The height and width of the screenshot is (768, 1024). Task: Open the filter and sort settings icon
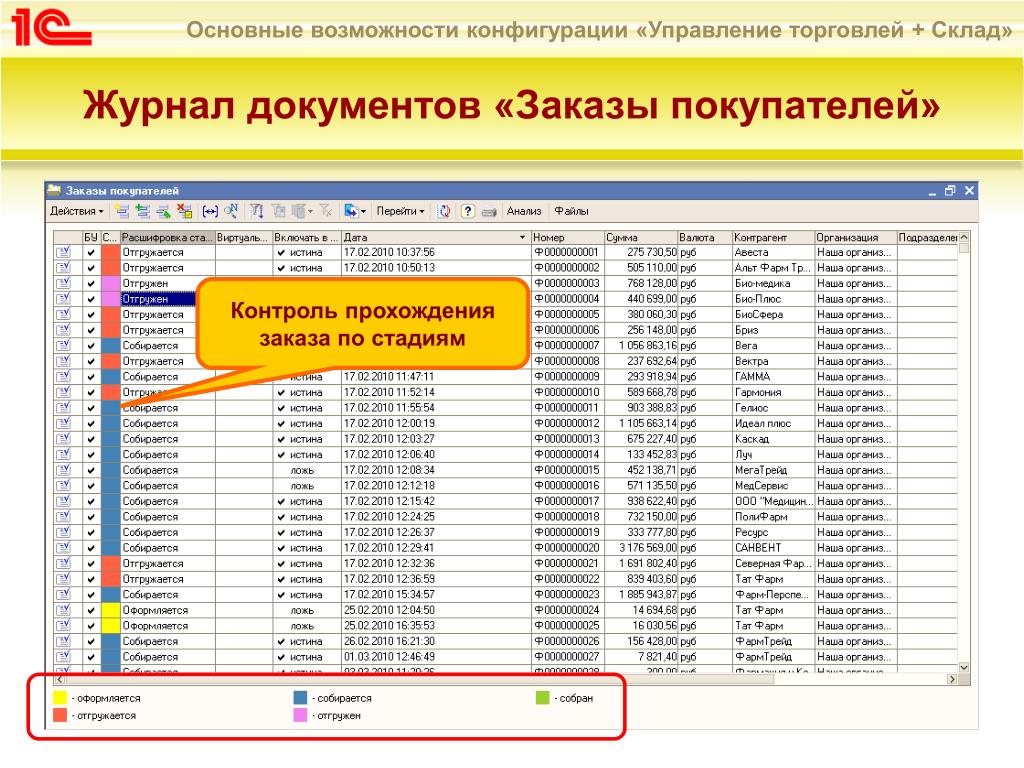[257, 211]
